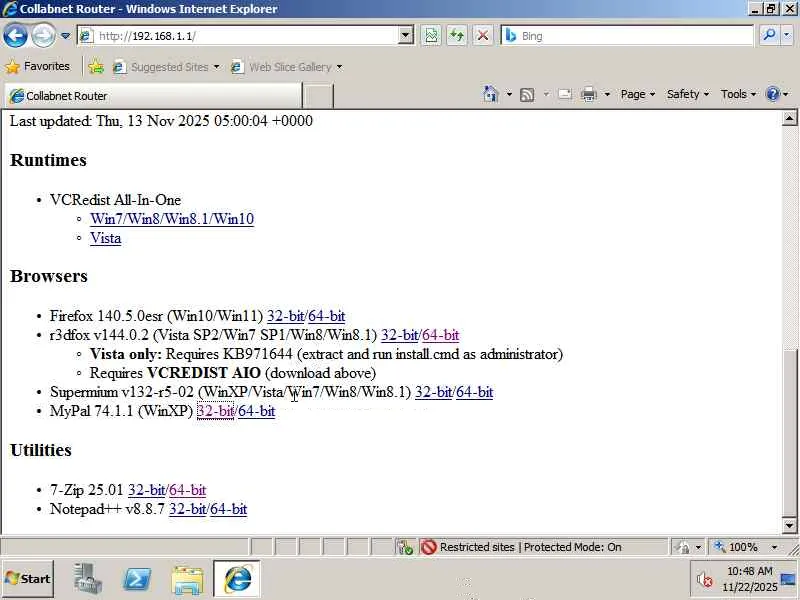Click the Print icon

(x=589, y=94)
